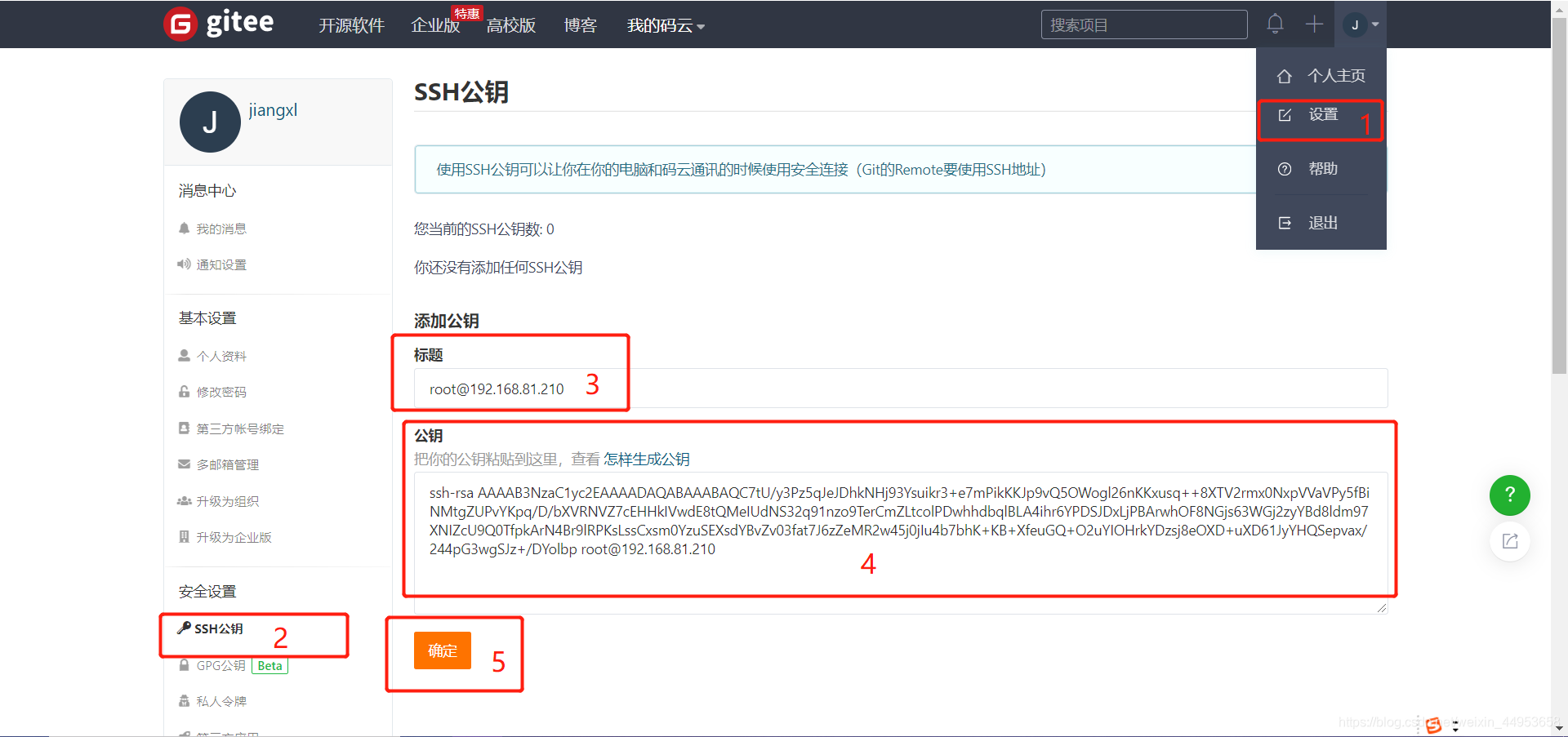Click the 搜索项目 search box
Image resolution: width=1568 pixels, height=737 pixels.
(x=1144, y=24)
